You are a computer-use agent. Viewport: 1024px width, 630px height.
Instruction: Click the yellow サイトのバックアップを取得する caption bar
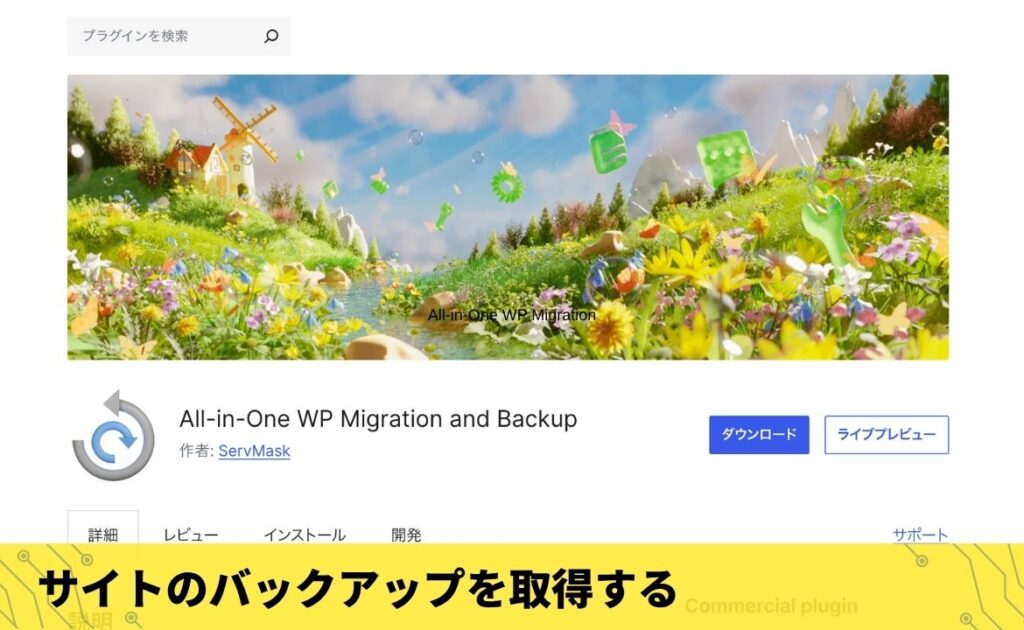[512, 587]
